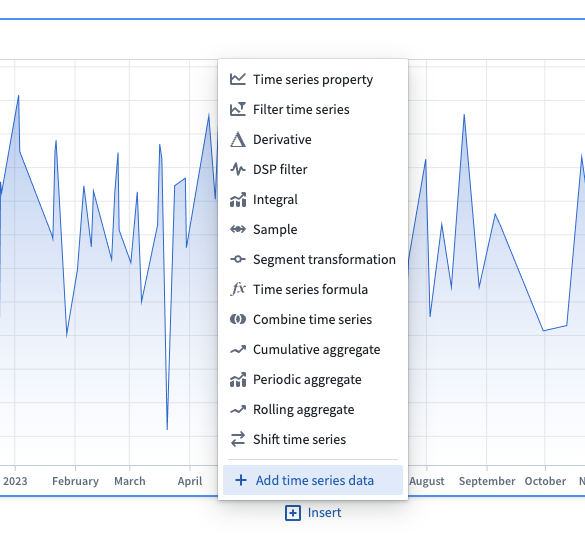This screenshot has height=553, width=585.
Task: Click Add time series data
Action: [313, 480]
